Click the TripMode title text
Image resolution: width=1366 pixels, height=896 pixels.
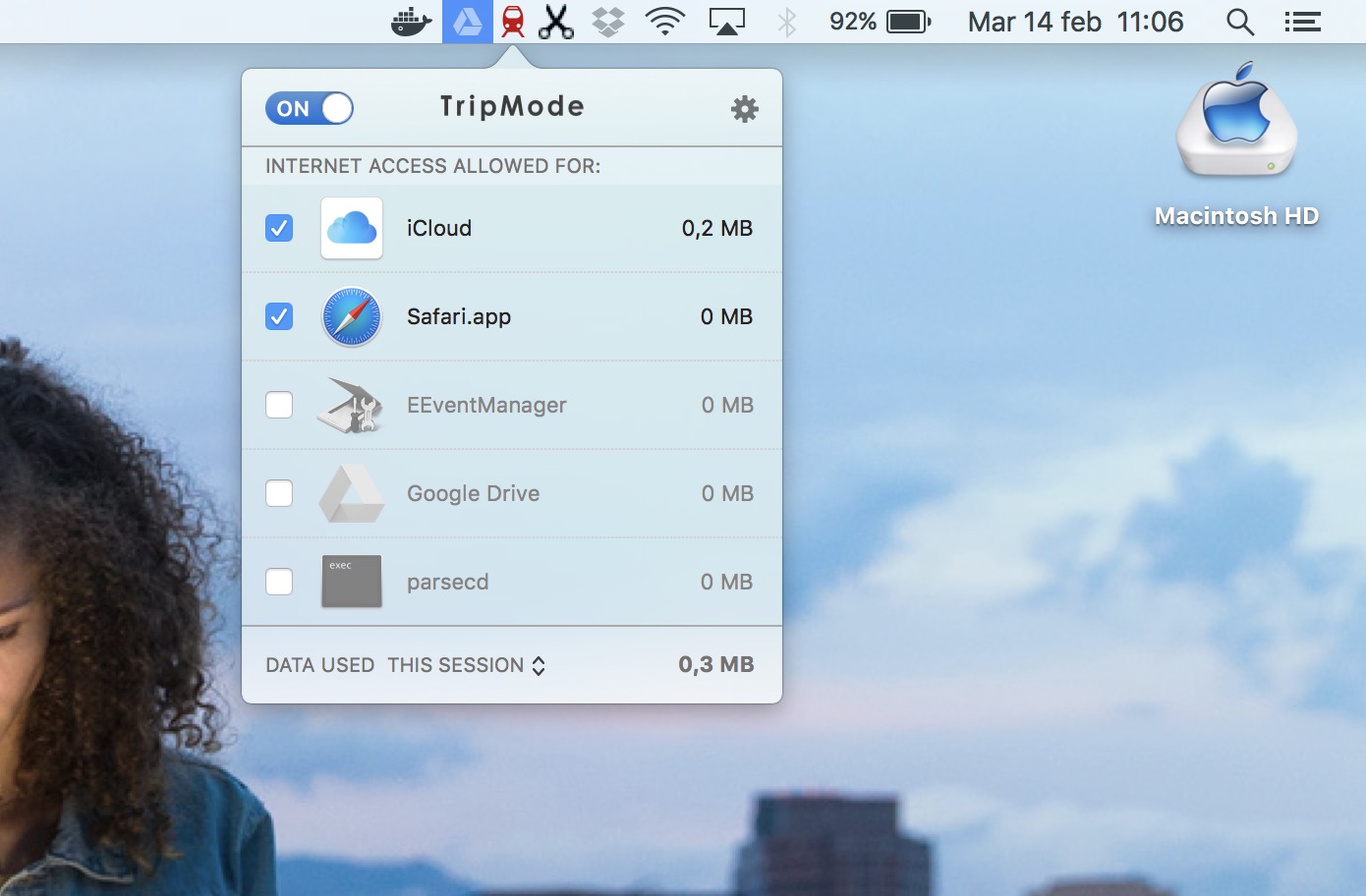tap(512, 107)
